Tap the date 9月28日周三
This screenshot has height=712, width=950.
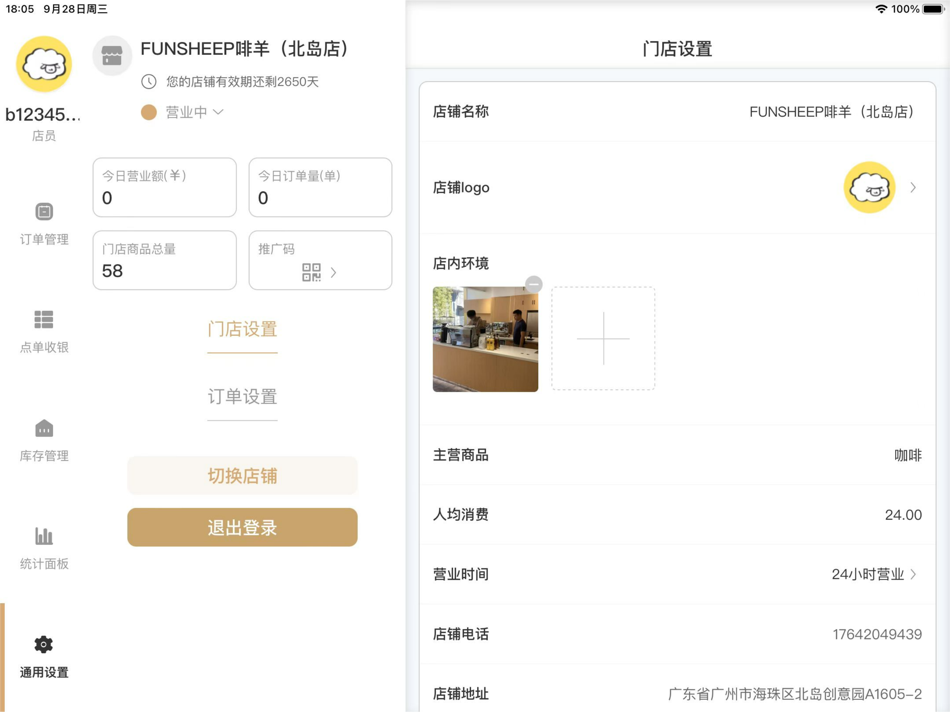pos(75,9)
